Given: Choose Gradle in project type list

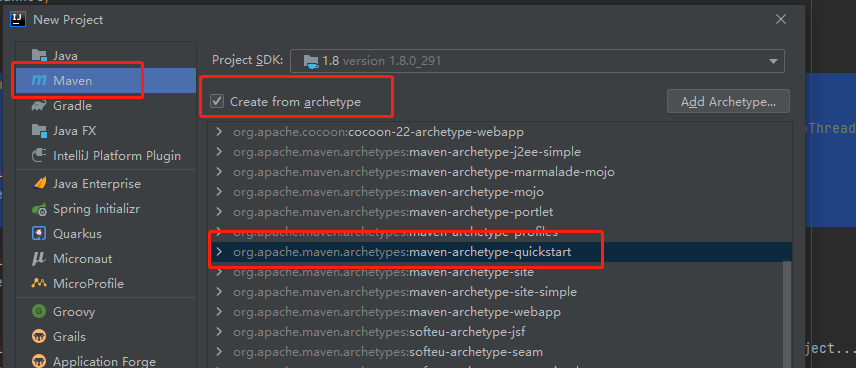Looking at the screenshot, I should click(106, 105).
